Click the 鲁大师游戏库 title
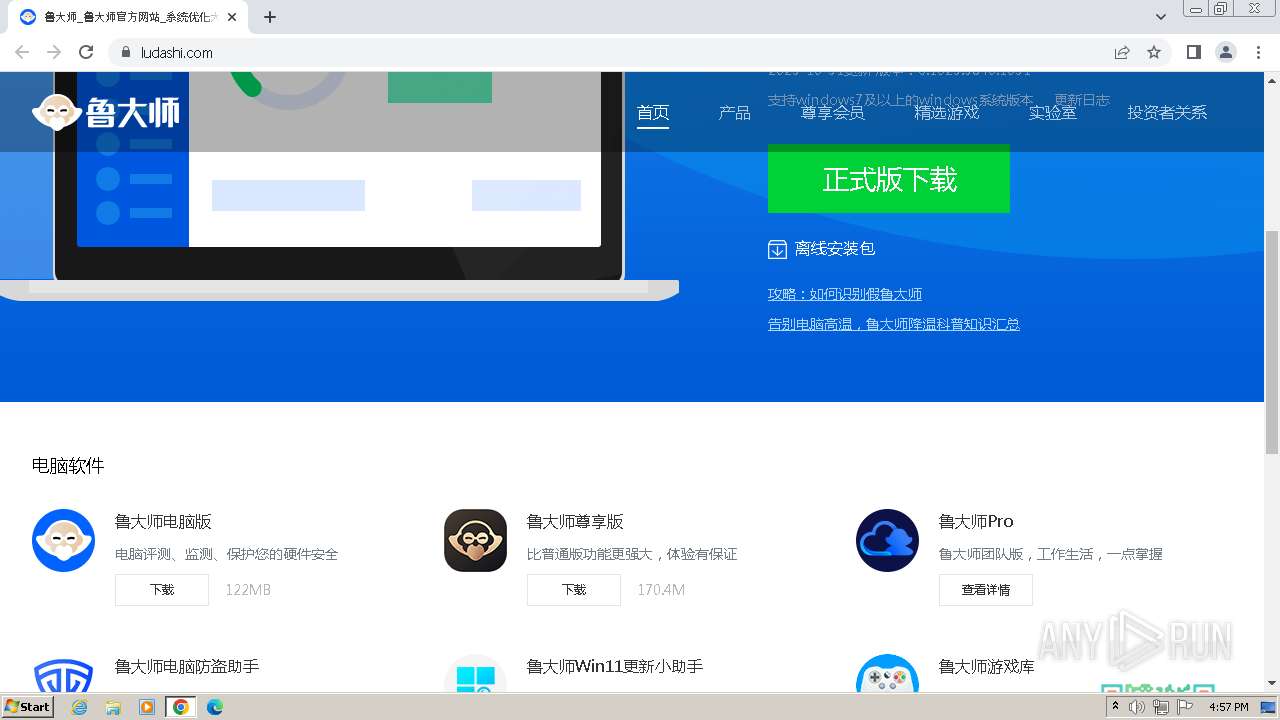Viewport: 1280px width, 720px height. click(x=987, y=666)
